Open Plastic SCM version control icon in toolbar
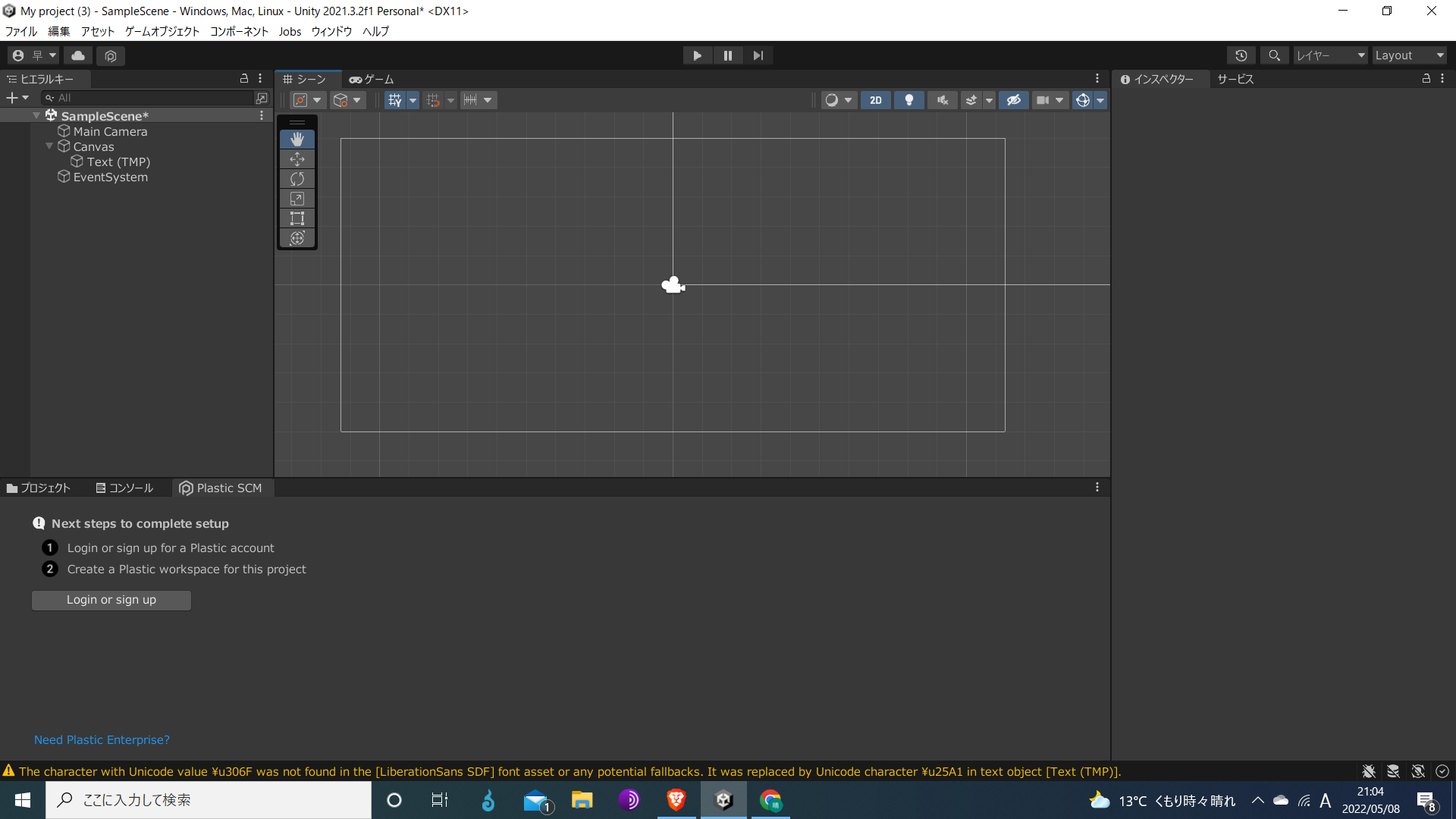The height and width of the screenshot is (819, 1456). click(x=111, y=55)
